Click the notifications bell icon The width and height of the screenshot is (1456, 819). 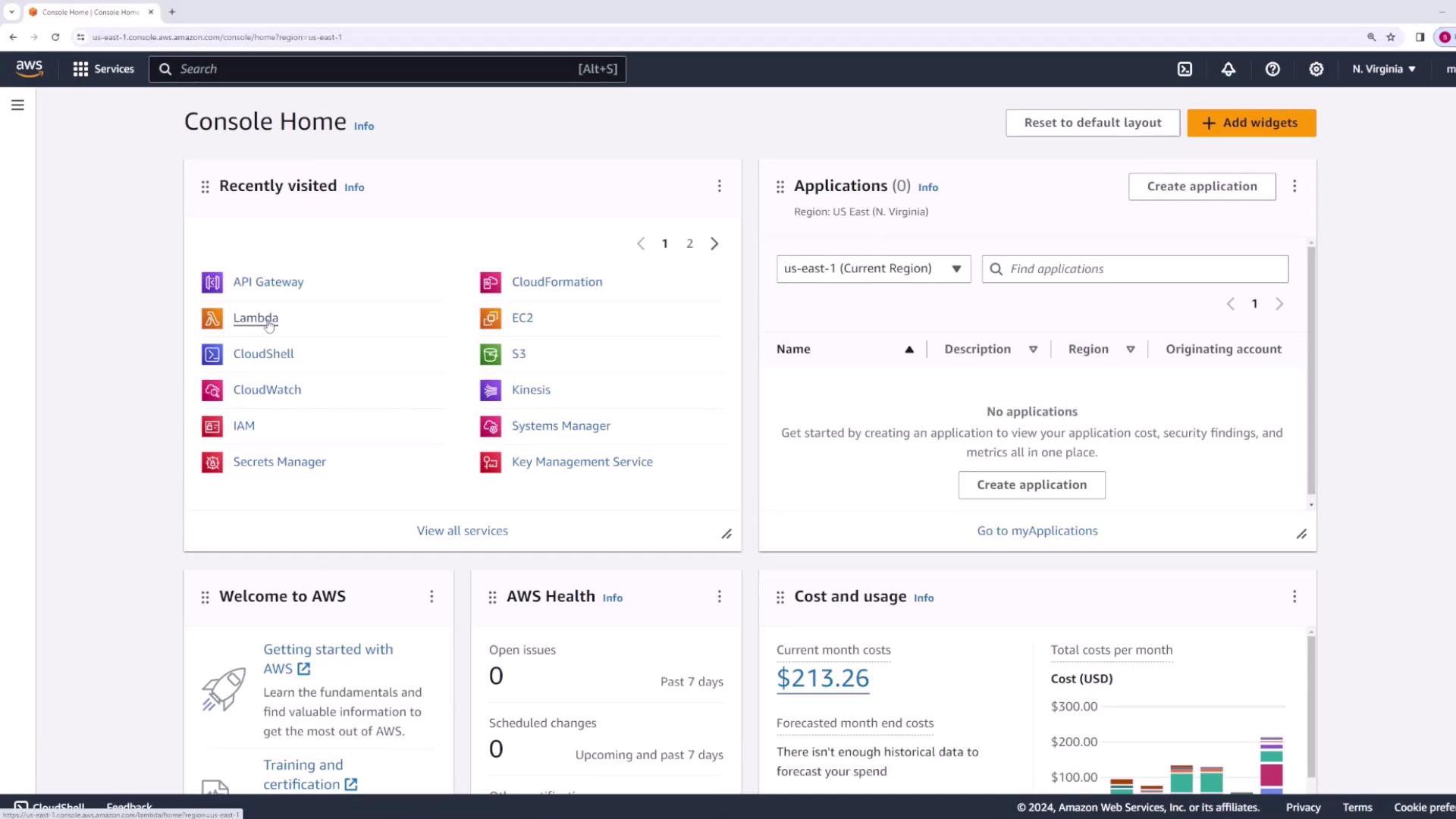pos(1228,69)
